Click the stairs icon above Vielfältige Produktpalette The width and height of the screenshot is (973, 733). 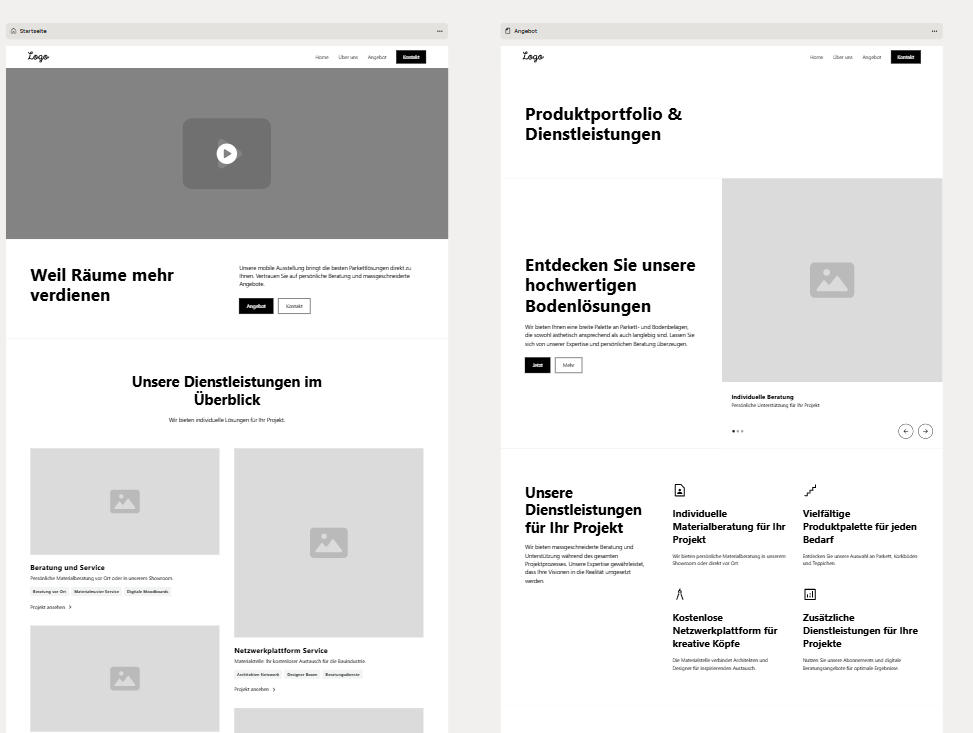pos(810,490)
